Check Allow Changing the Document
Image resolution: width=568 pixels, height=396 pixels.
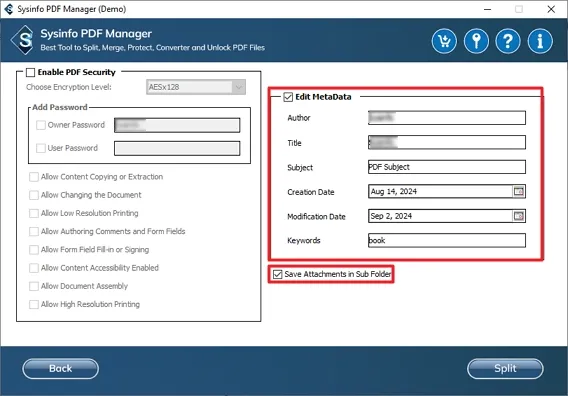(x=34, y=195)
